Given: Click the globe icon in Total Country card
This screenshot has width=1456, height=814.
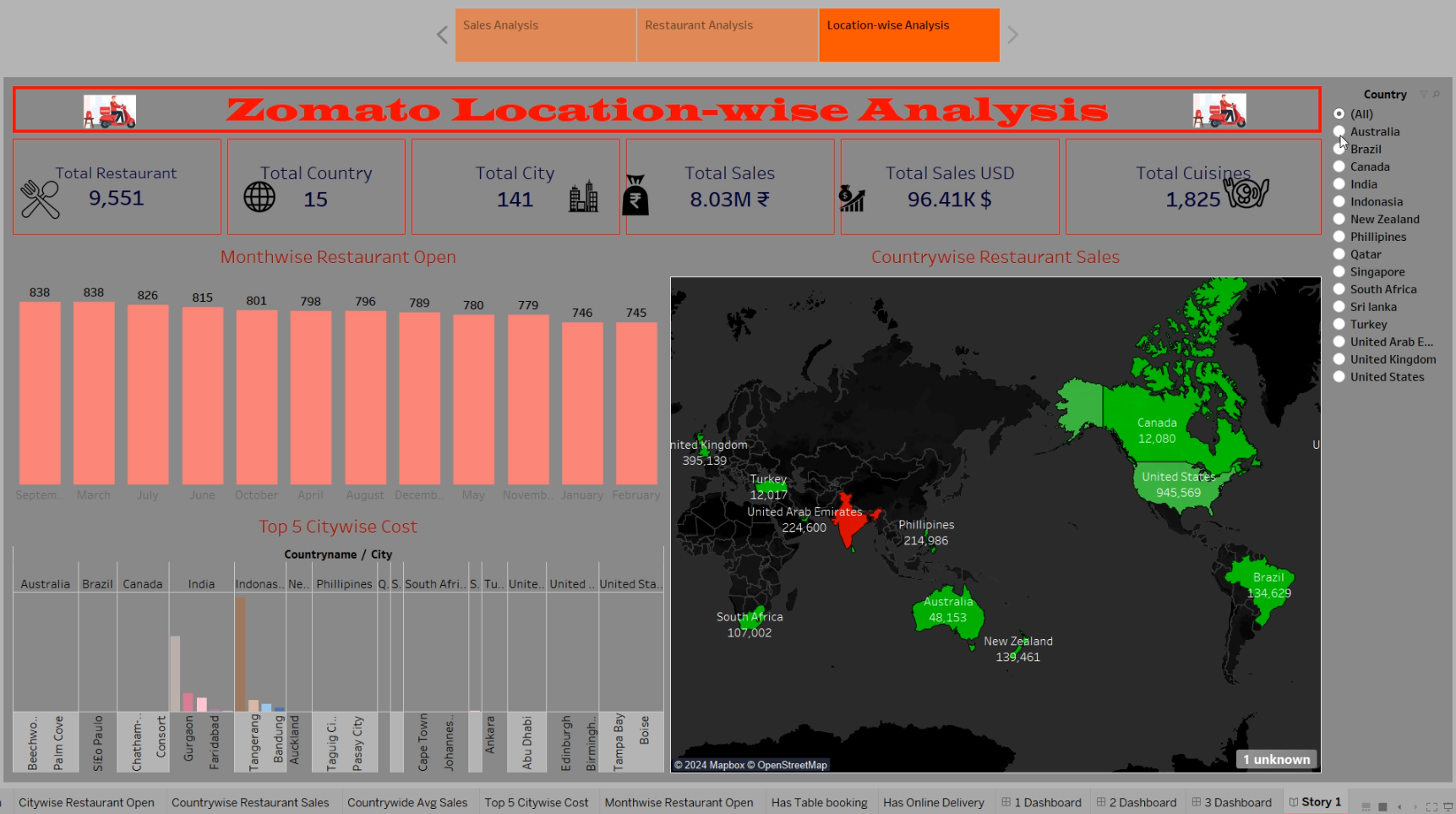Looking at the screenshot, I should click(x=259, y=197).
